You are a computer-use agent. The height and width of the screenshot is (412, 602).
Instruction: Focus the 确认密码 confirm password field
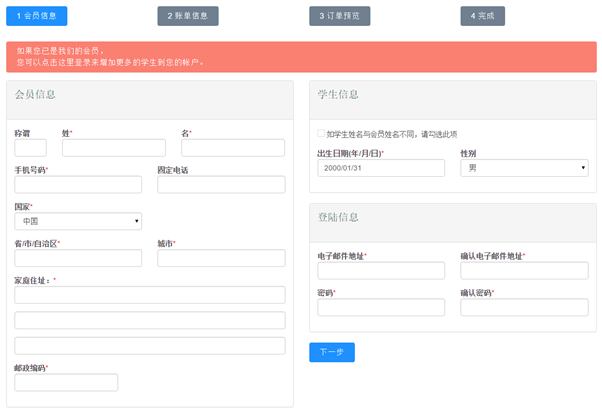pyautogui.click(x=523, y=308)
